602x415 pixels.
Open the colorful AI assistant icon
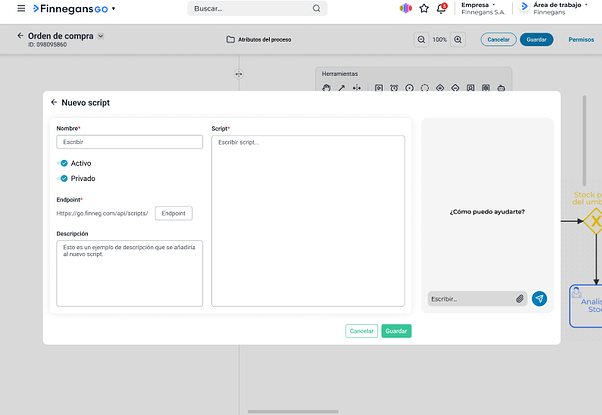click(405, 8)
